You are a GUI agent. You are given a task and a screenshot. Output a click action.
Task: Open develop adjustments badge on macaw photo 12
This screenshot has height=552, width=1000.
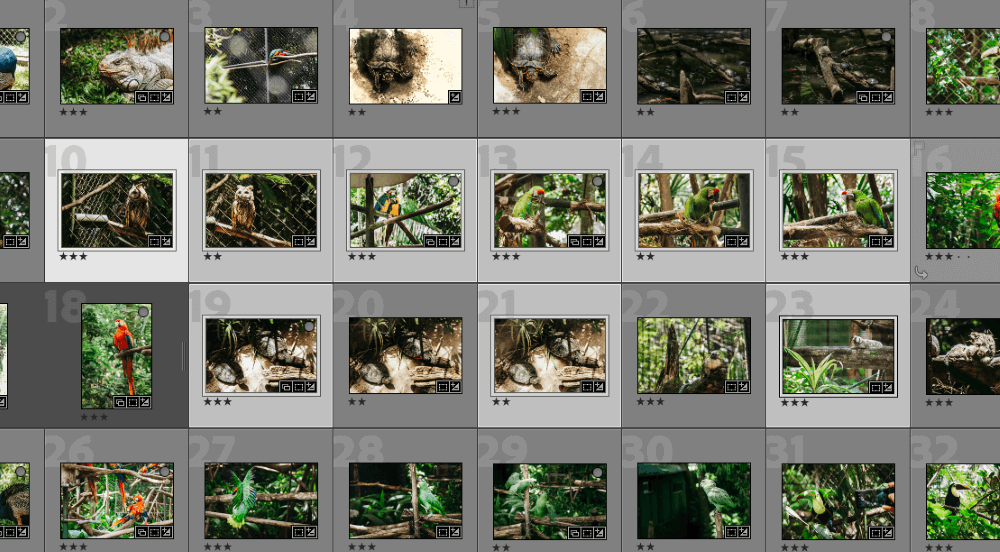click(455, 242)
